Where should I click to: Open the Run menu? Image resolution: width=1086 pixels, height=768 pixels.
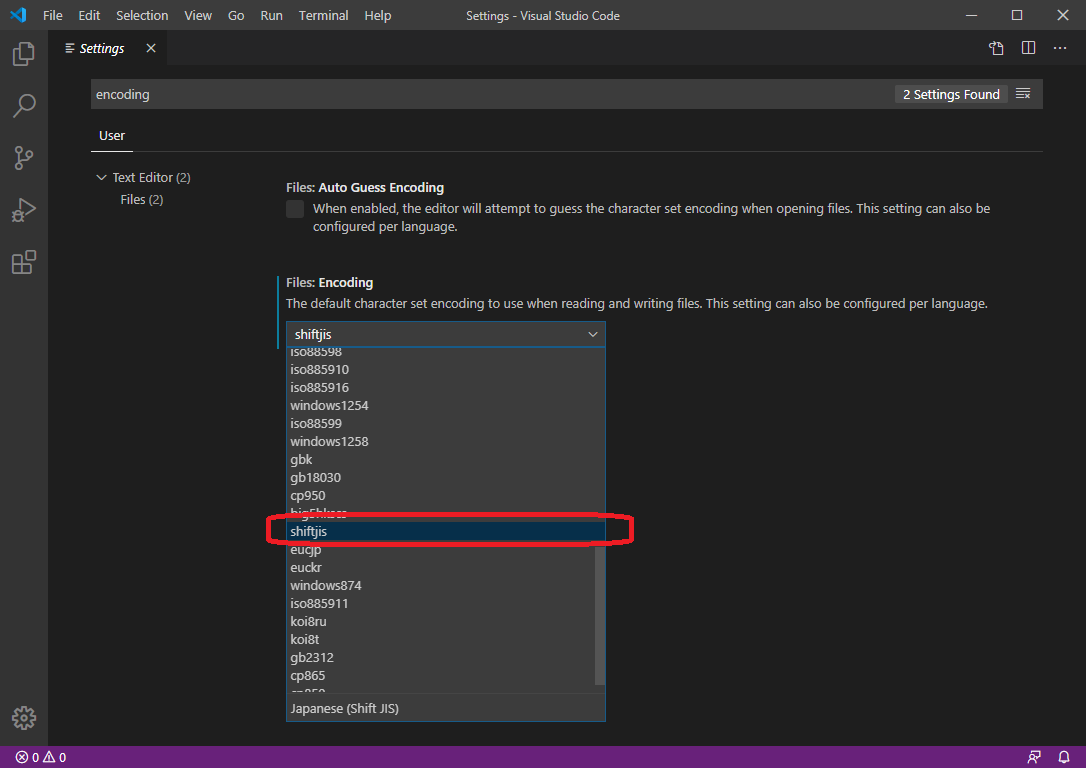[x=272, y=15]
